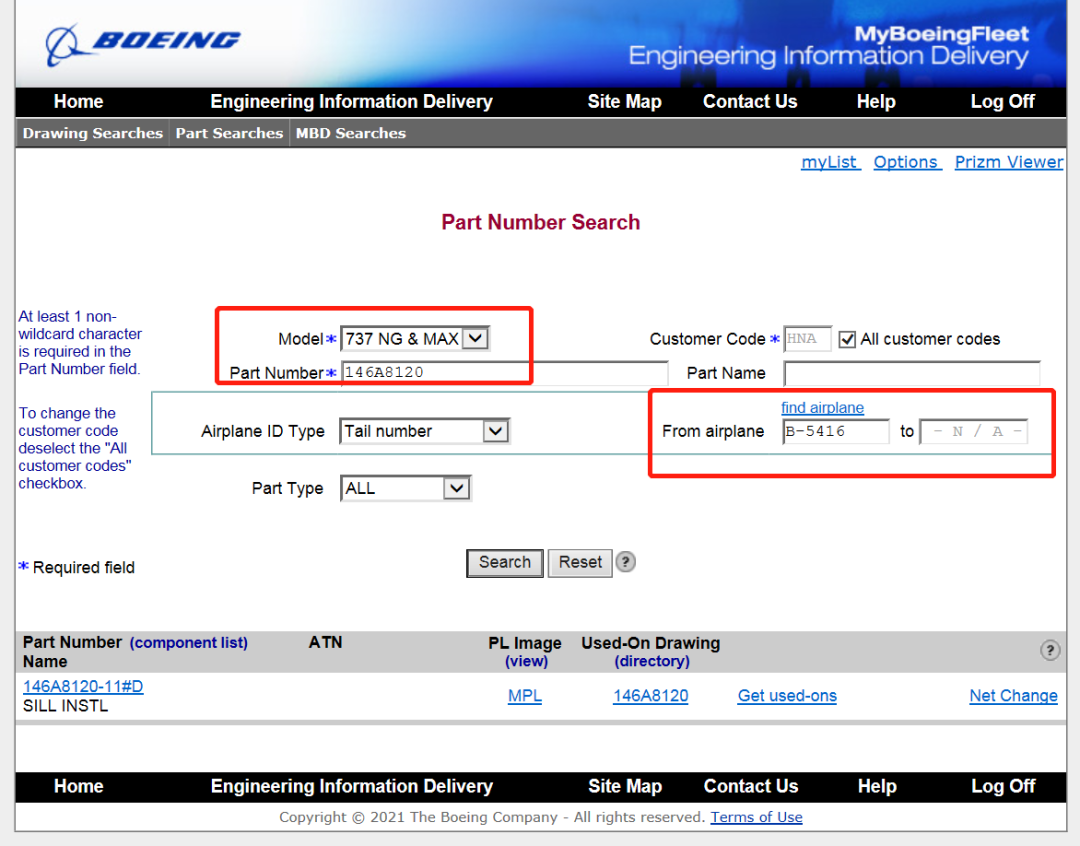Switch to Part Searches tab
The image size is (1080, 846).
(229, 133)
